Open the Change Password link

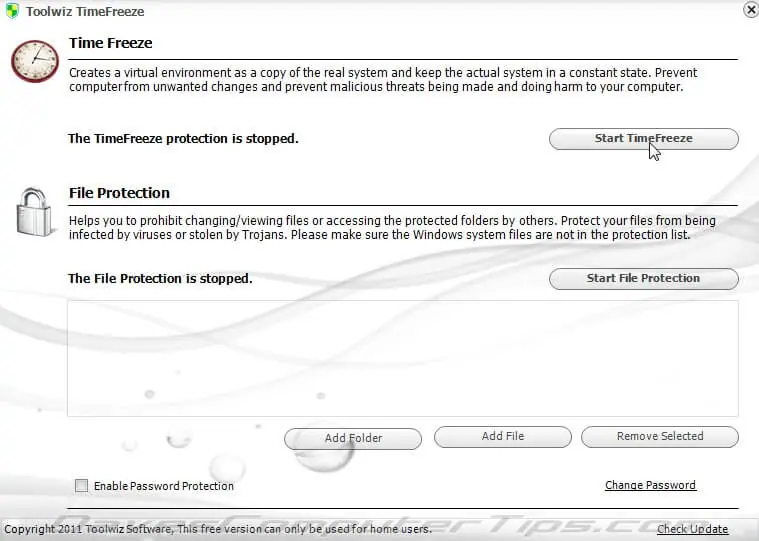[650, 485]
